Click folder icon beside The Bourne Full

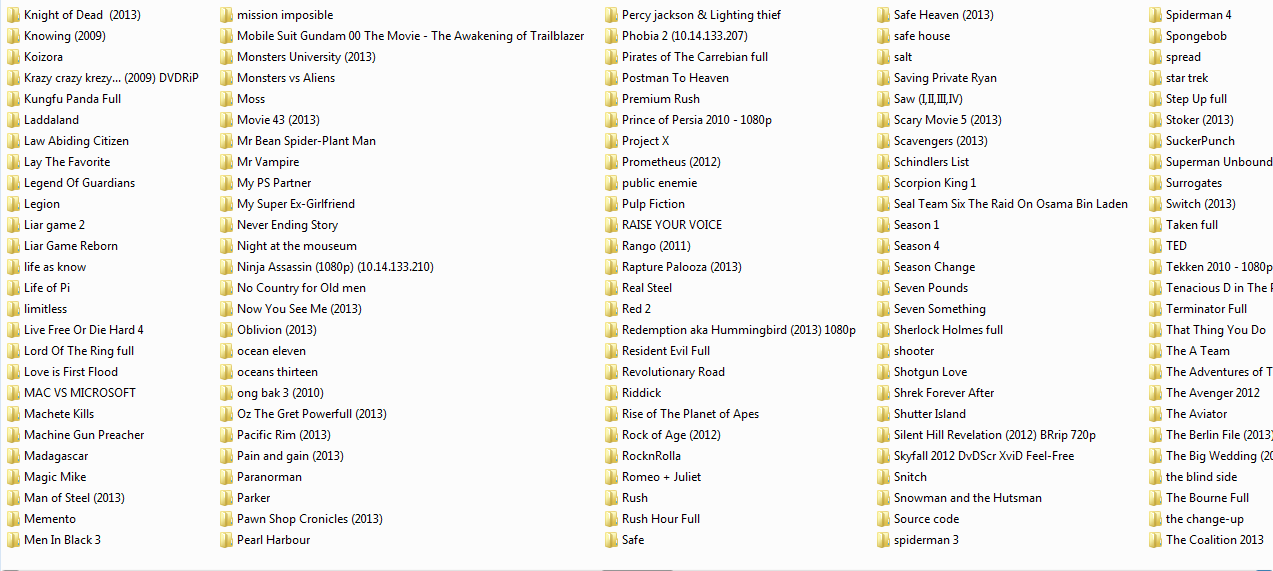point(1155,498)
